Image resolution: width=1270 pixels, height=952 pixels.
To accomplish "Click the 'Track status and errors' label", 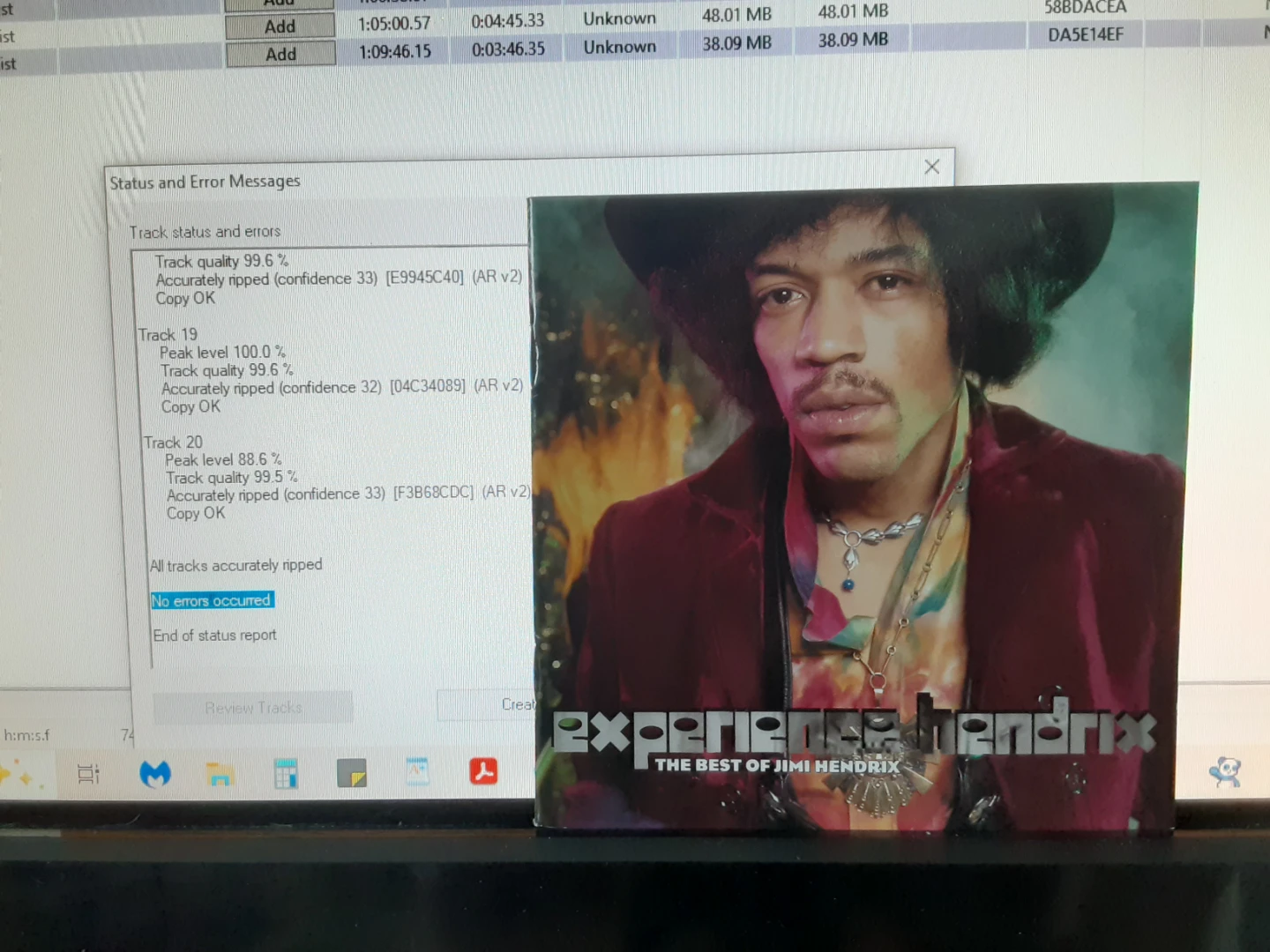I will 205,232.
